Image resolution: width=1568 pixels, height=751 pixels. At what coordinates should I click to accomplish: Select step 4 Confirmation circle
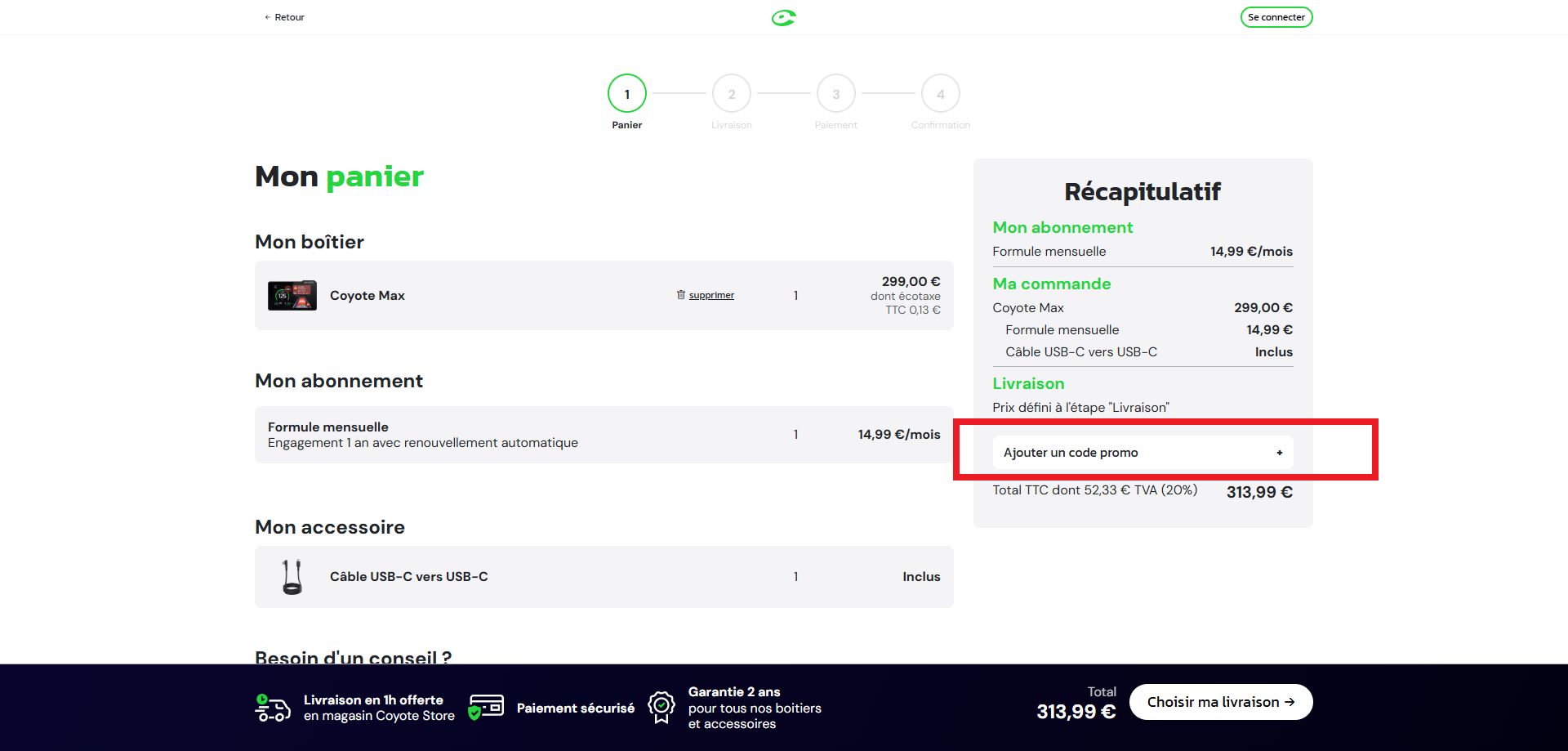click(x=941, y=94)
